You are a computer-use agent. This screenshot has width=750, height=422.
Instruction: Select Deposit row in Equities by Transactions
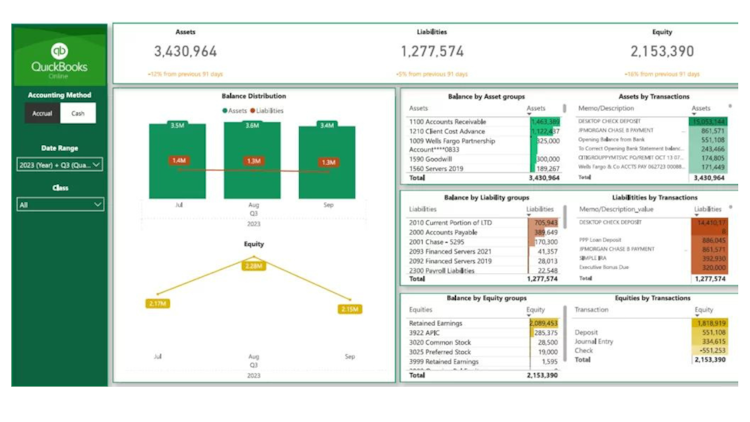coord(651,333)
